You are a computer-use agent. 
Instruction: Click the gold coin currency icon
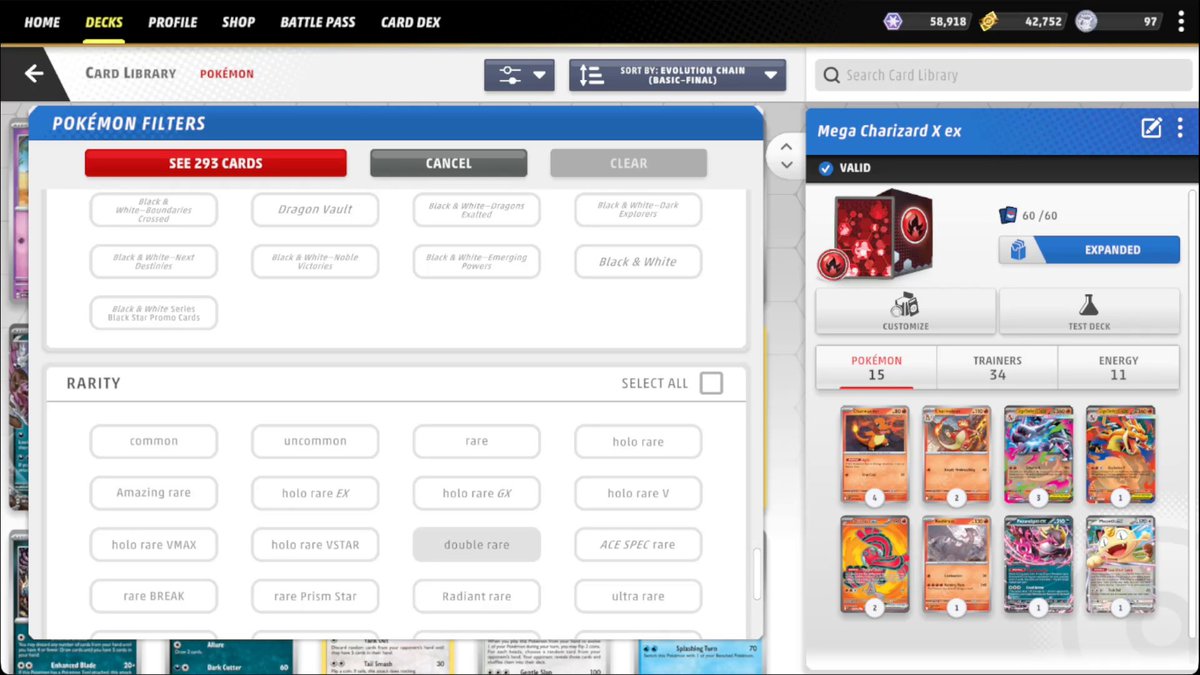tap(988, 21)
